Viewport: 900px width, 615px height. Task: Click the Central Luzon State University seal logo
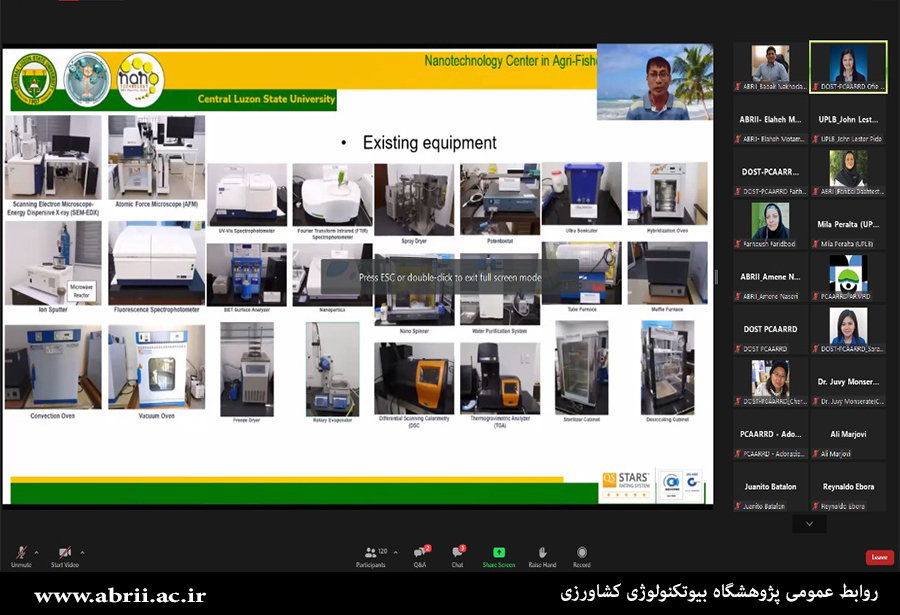(34, 80)
